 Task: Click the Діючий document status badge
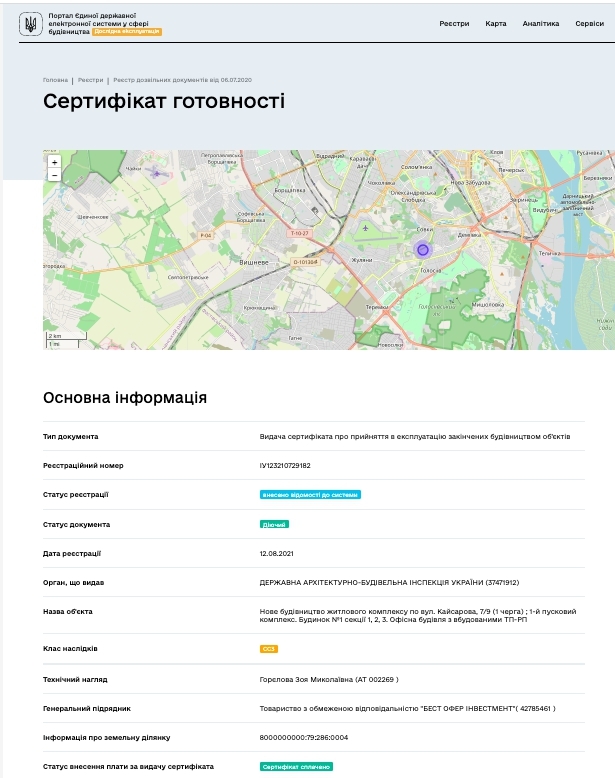(x=274, y=524)
